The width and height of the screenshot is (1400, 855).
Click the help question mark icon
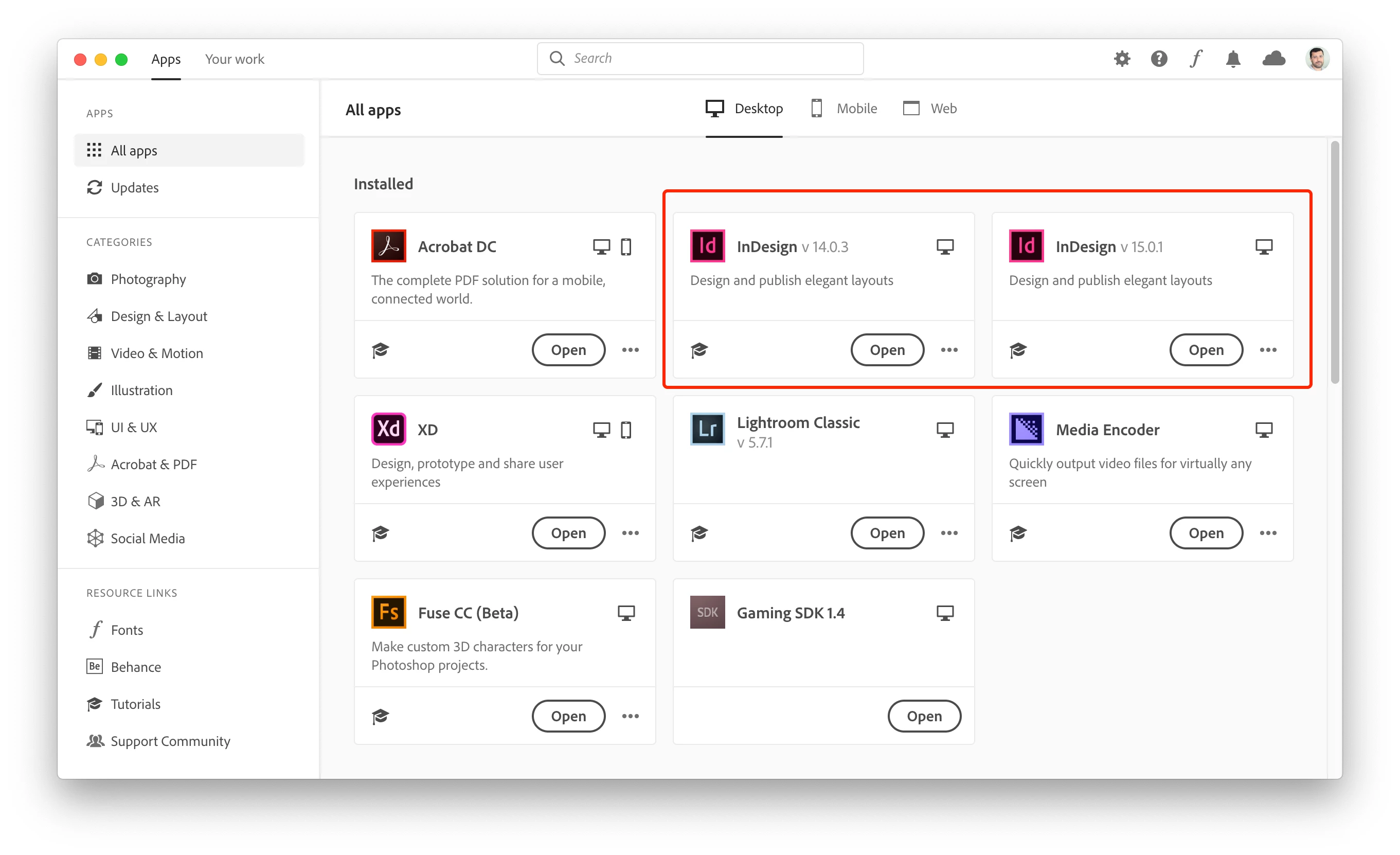point(1158,59)
